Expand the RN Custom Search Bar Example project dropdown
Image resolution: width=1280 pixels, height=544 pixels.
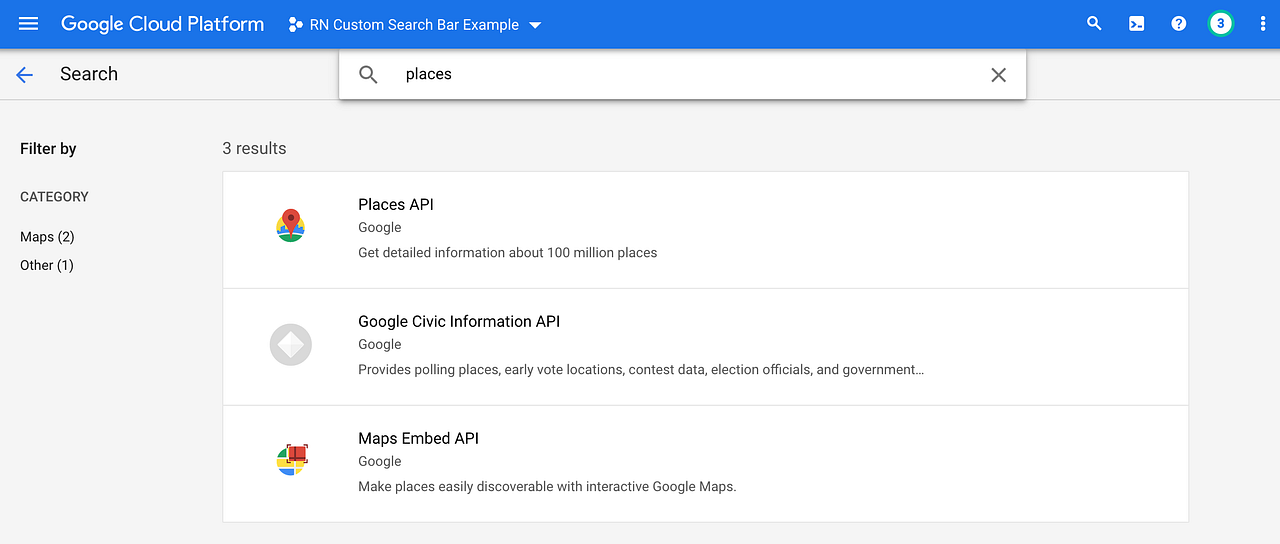click(x=414, y=24)
